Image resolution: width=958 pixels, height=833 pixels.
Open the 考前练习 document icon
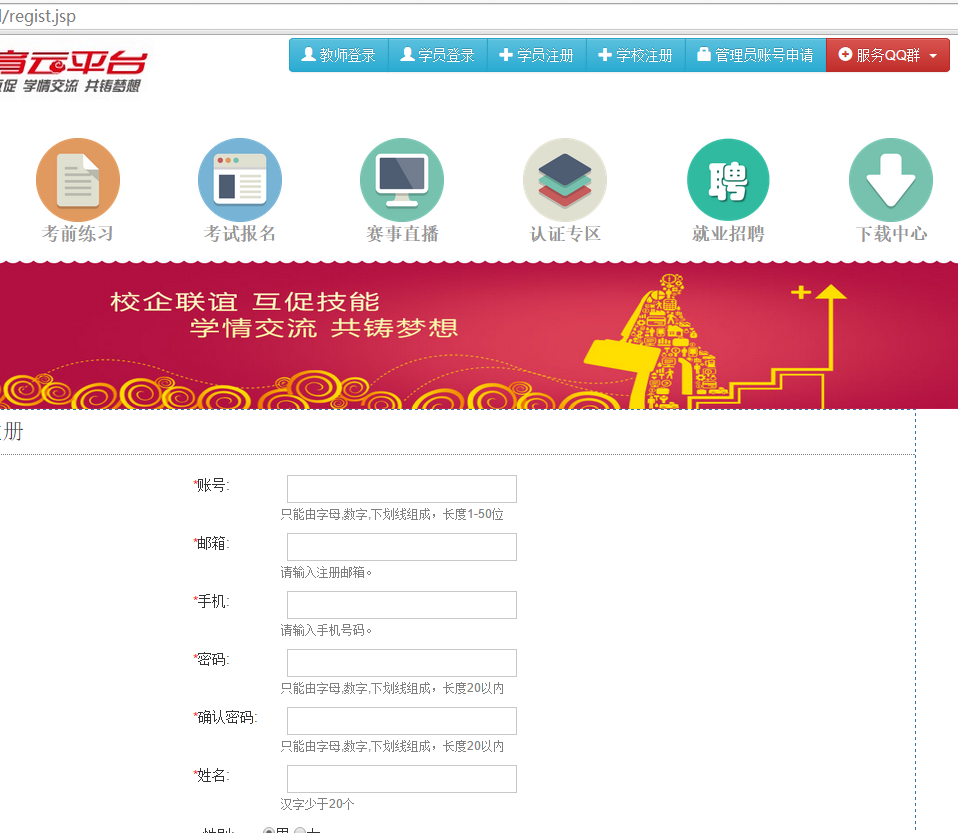coord(78,180)
